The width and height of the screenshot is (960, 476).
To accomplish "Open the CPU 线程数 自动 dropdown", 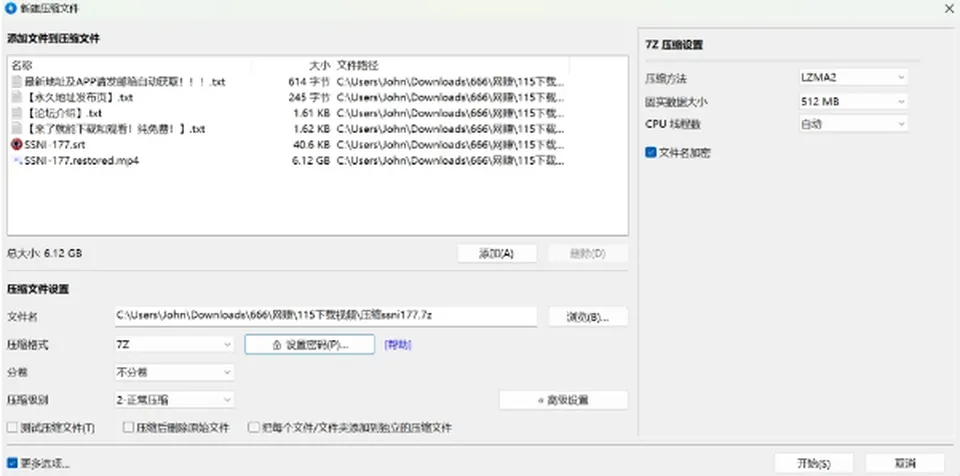I will (x=853, y=124).
